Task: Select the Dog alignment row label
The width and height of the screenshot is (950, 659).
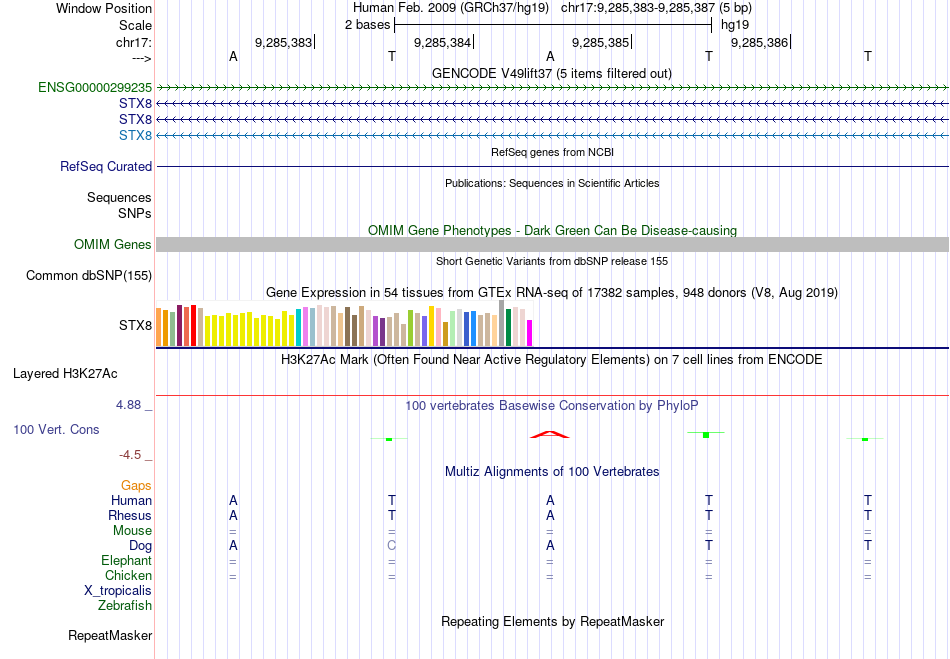Action: click(140, 546)
